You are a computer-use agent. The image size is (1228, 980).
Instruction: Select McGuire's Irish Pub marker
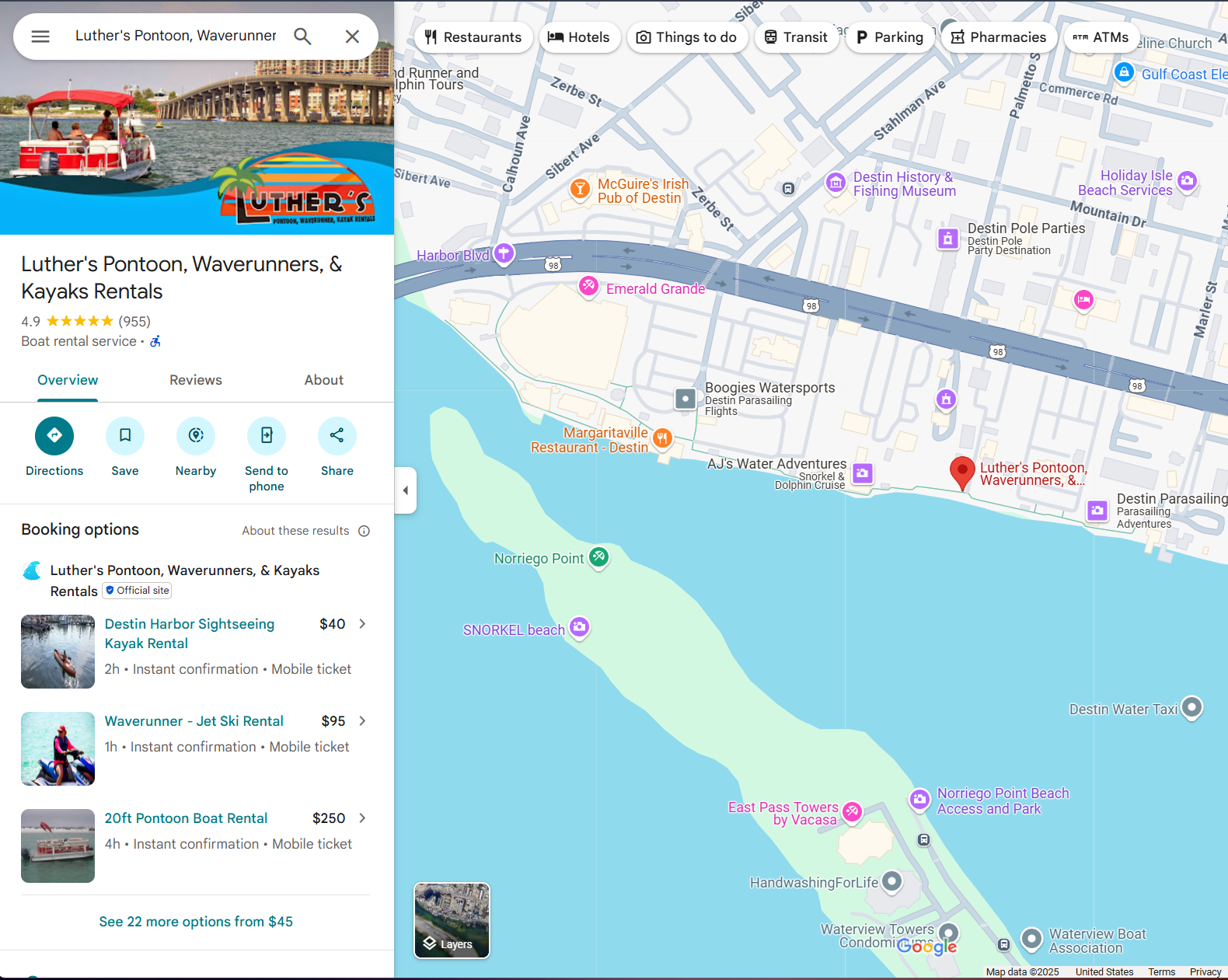580,189
